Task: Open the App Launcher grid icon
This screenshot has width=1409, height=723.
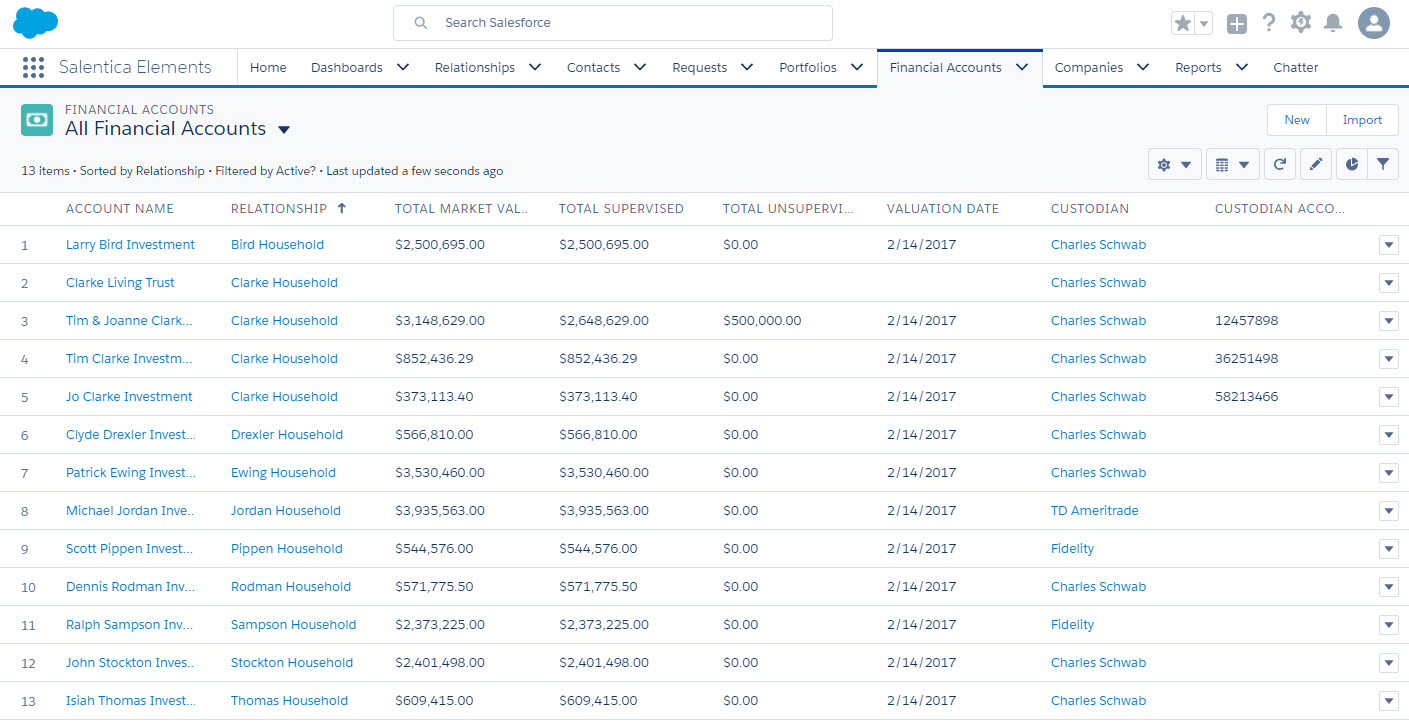Action: tap(33, 67)
